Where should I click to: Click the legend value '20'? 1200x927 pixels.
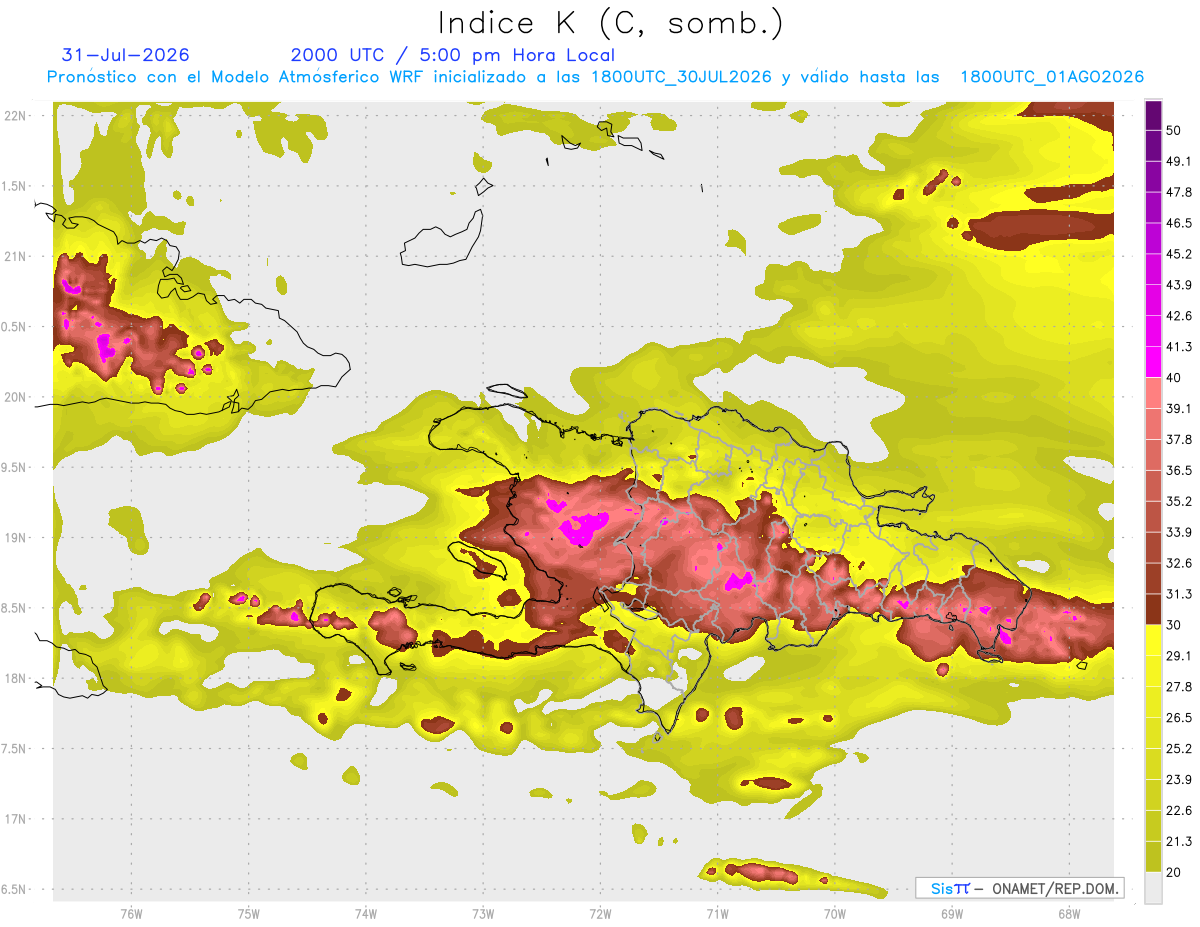click(x=1175, y=873)
